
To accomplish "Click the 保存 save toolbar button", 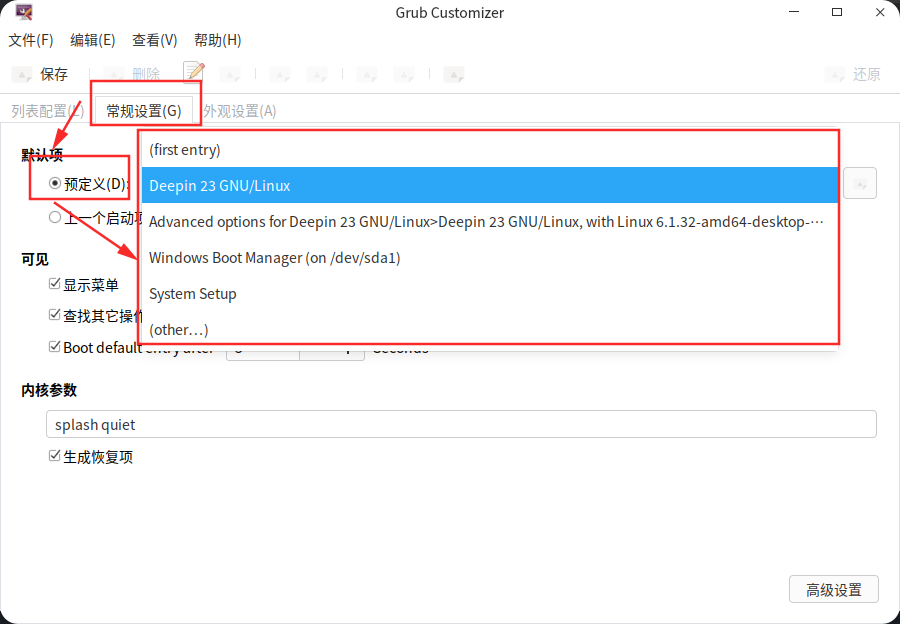I will pos(40,74).
